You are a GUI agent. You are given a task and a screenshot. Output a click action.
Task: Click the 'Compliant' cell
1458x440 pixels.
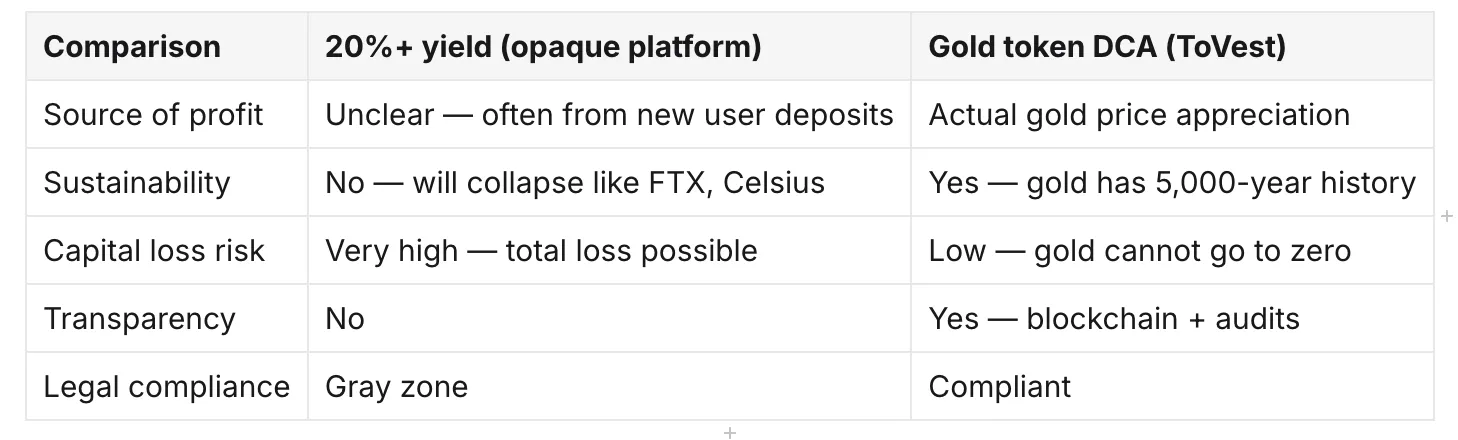coord(1172,387)
